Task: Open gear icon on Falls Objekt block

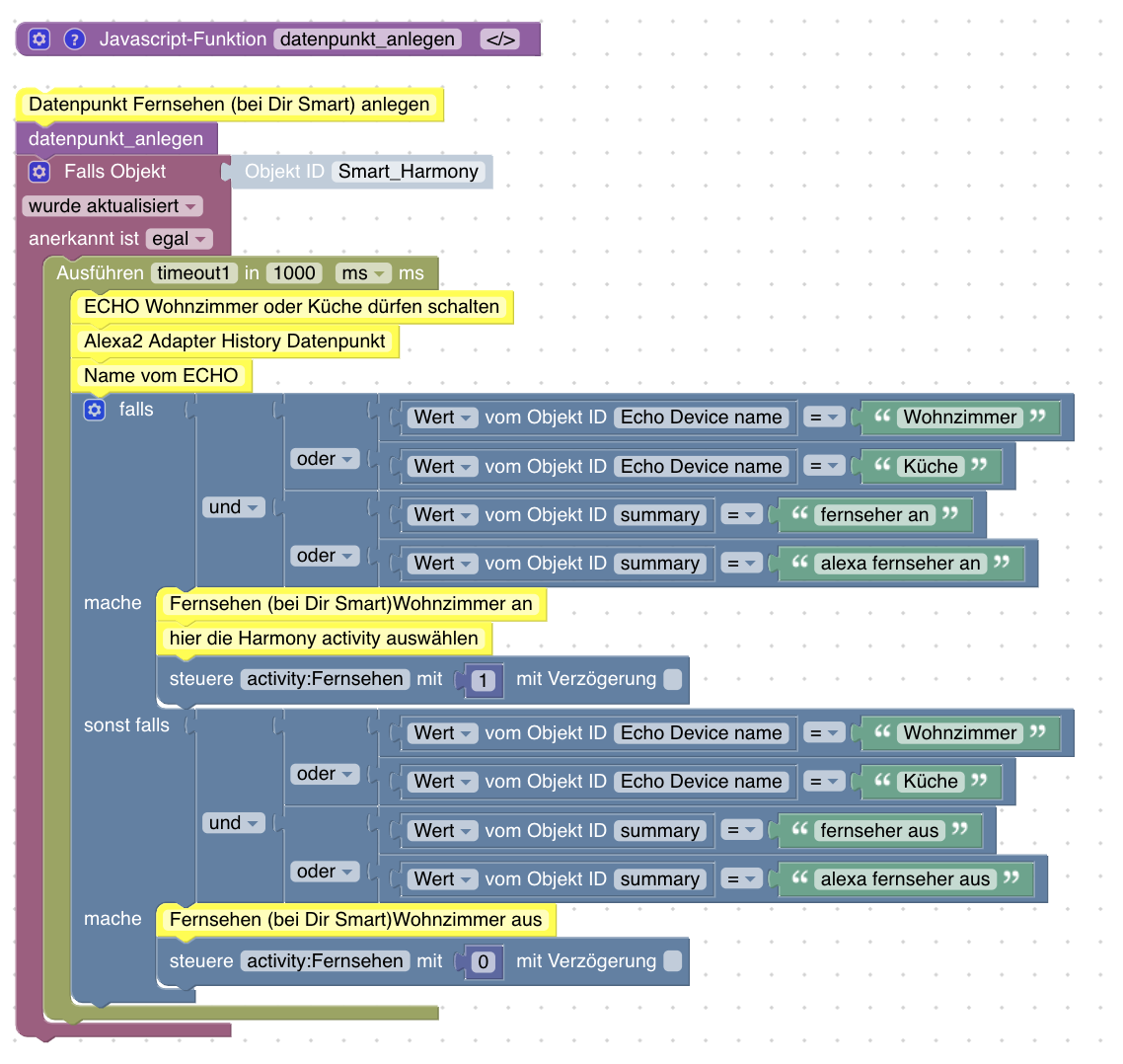Action: (x=39, y=171)
